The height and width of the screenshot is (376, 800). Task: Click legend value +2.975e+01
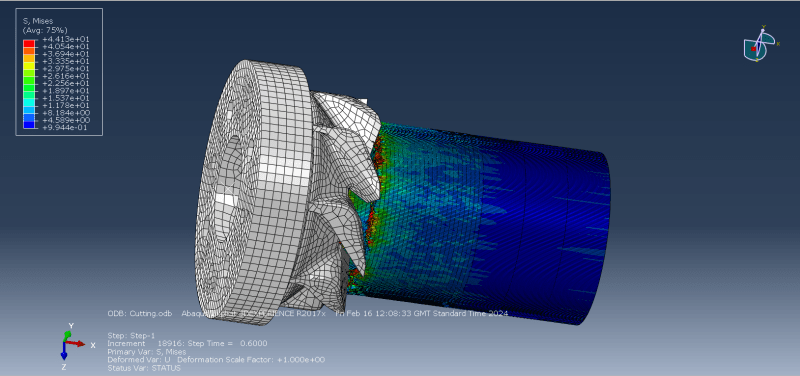pyautogui.click(x=65, y=68)
